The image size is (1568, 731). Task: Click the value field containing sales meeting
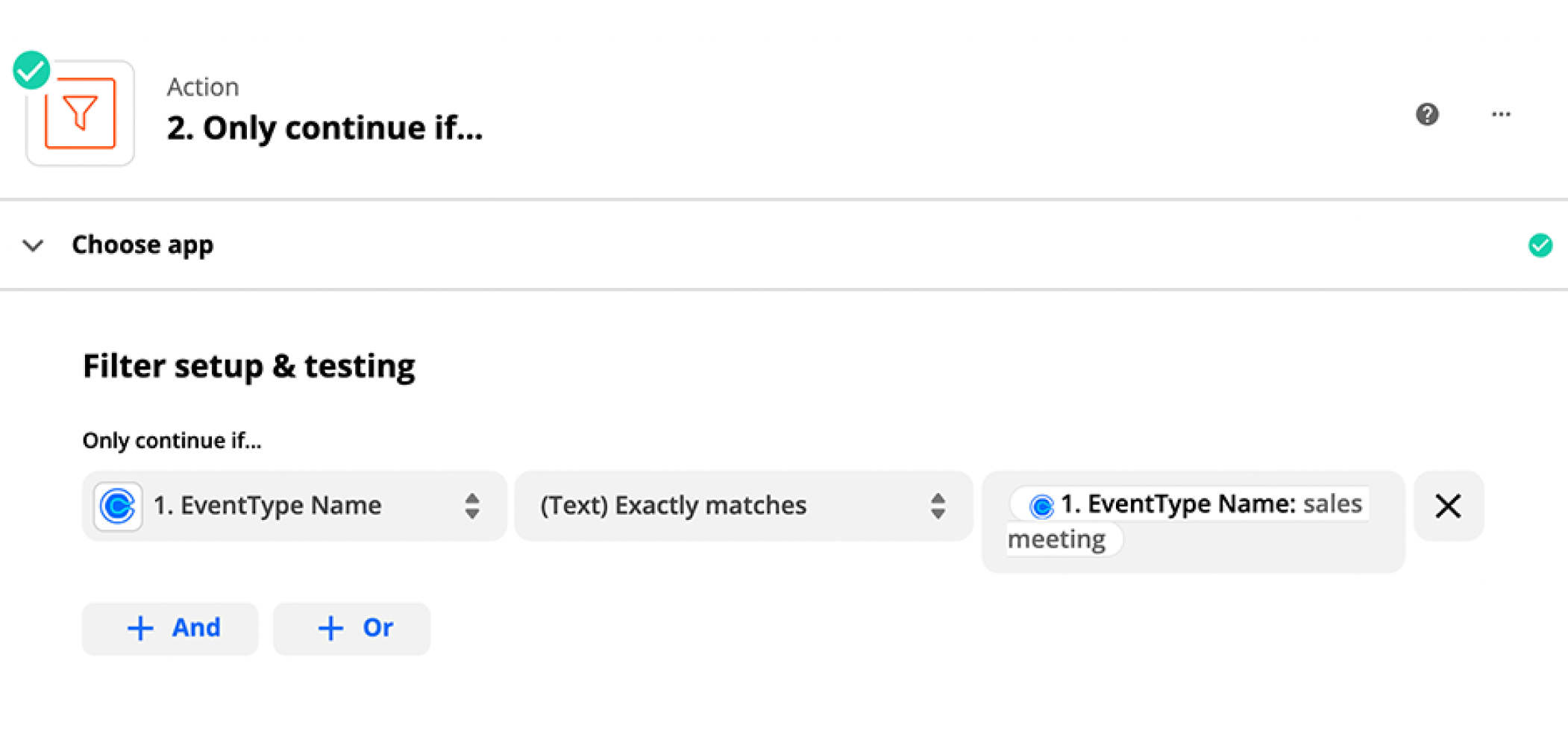(1194, 521)
